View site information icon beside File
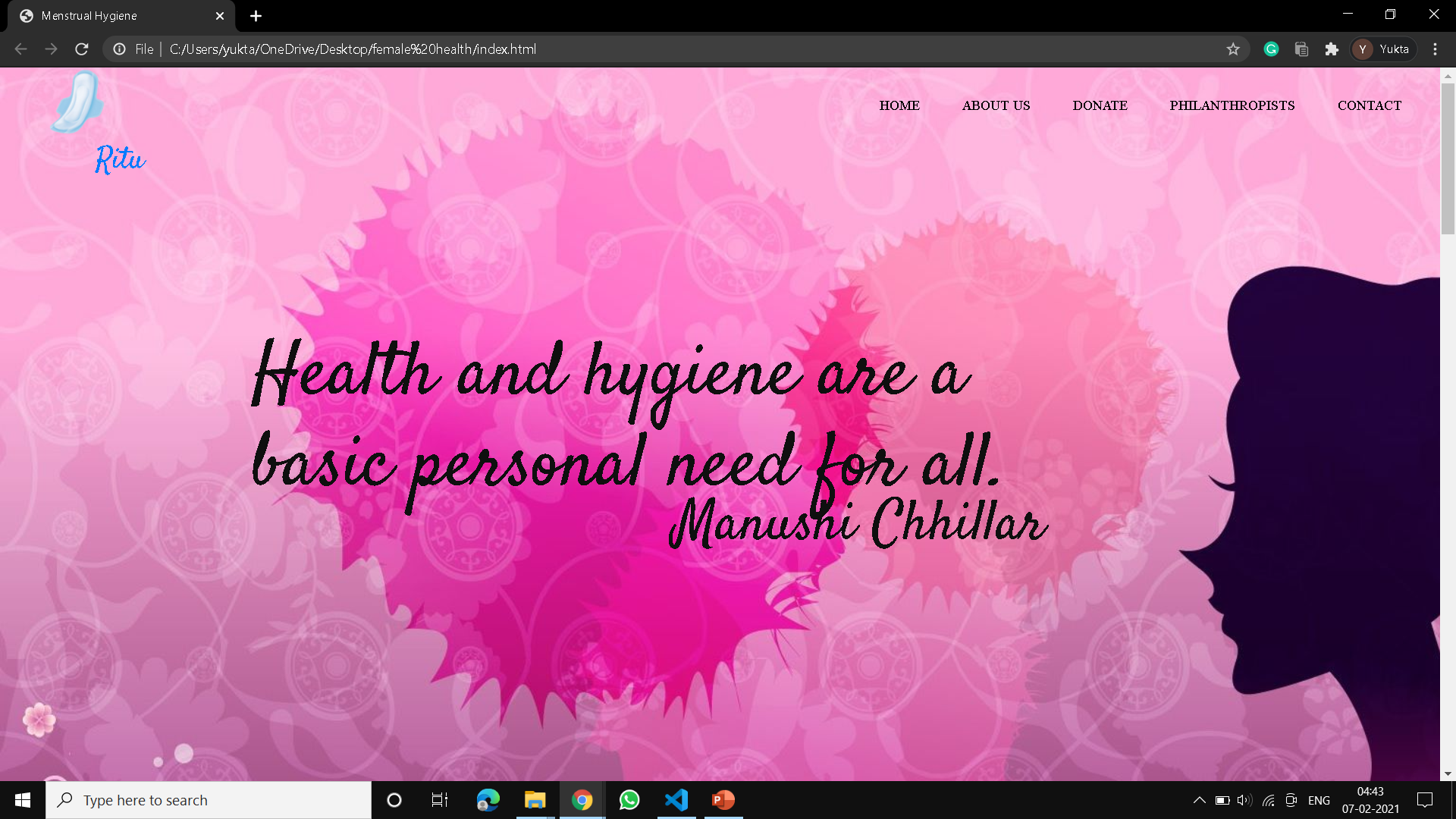The height and width of the screenshot is (819, 1456). tap(120, 49)
